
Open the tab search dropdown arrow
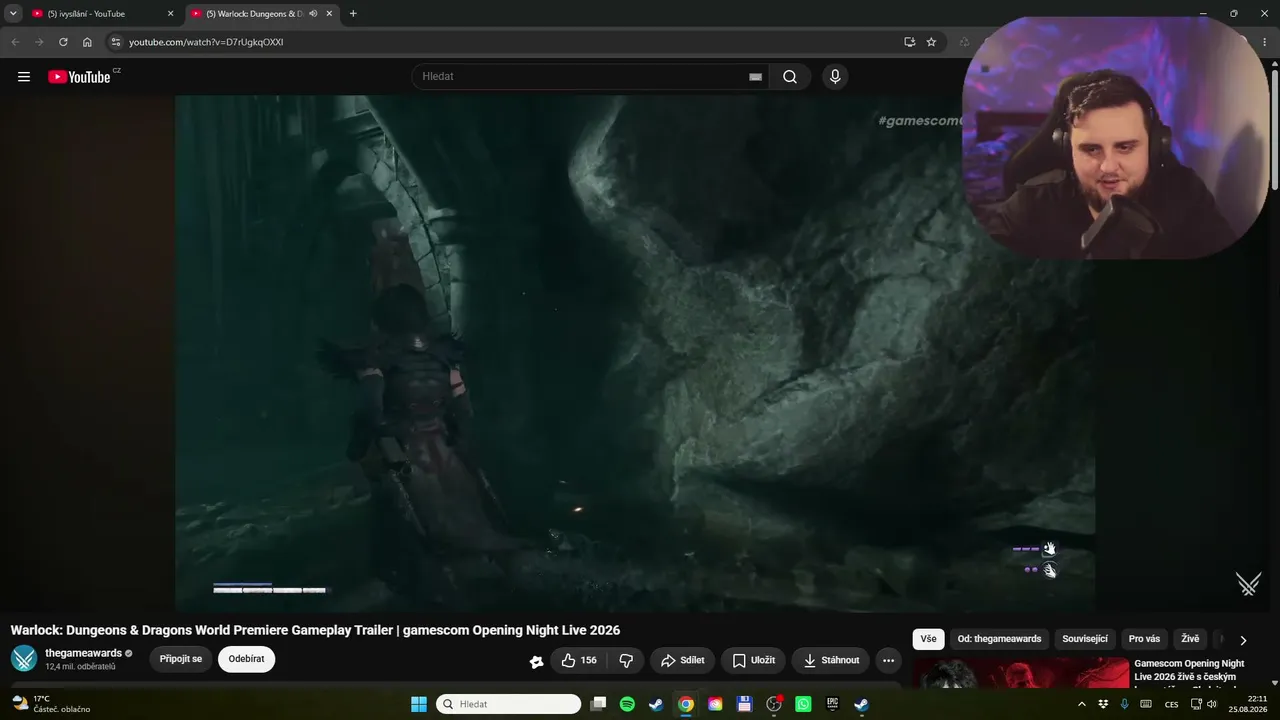pos(13,14)
